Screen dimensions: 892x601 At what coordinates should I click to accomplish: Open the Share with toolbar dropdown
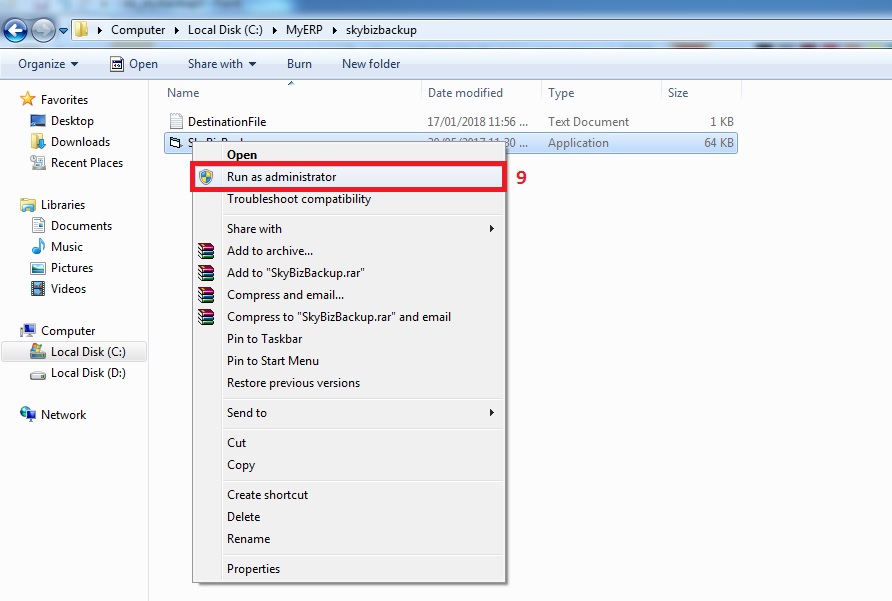tap(221, 64)
